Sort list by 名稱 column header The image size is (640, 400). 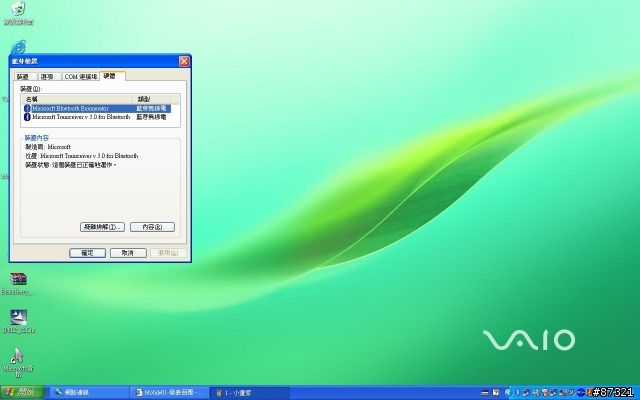(x=77, y=99)
